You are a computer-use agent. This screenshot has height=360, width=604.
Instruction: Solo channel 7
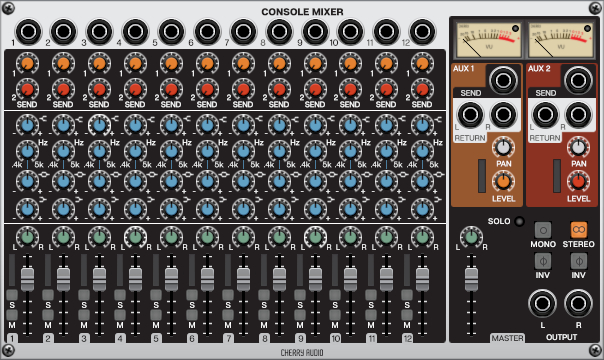pos(228,295)
